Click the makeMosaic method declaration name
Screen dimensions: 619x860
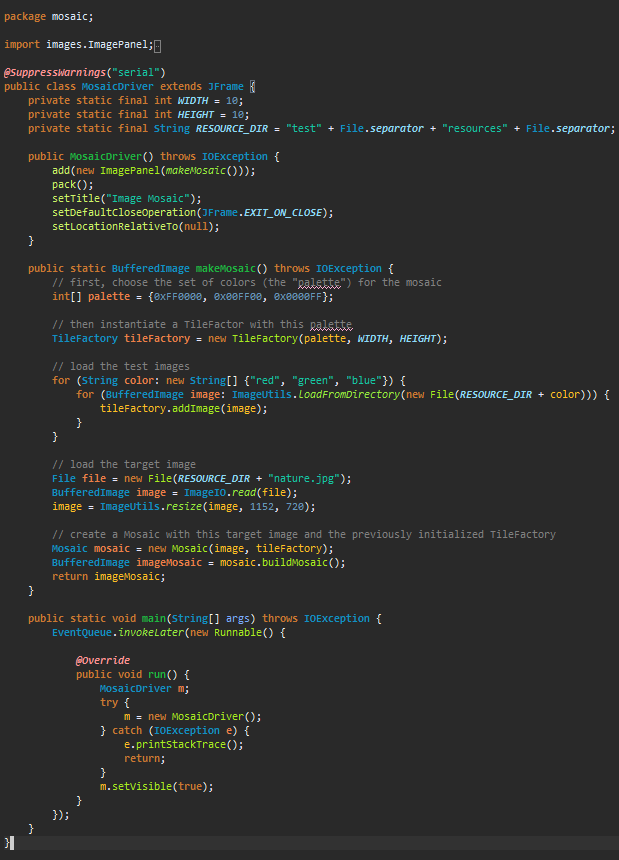pyautogui.click(x=226, y=269)
